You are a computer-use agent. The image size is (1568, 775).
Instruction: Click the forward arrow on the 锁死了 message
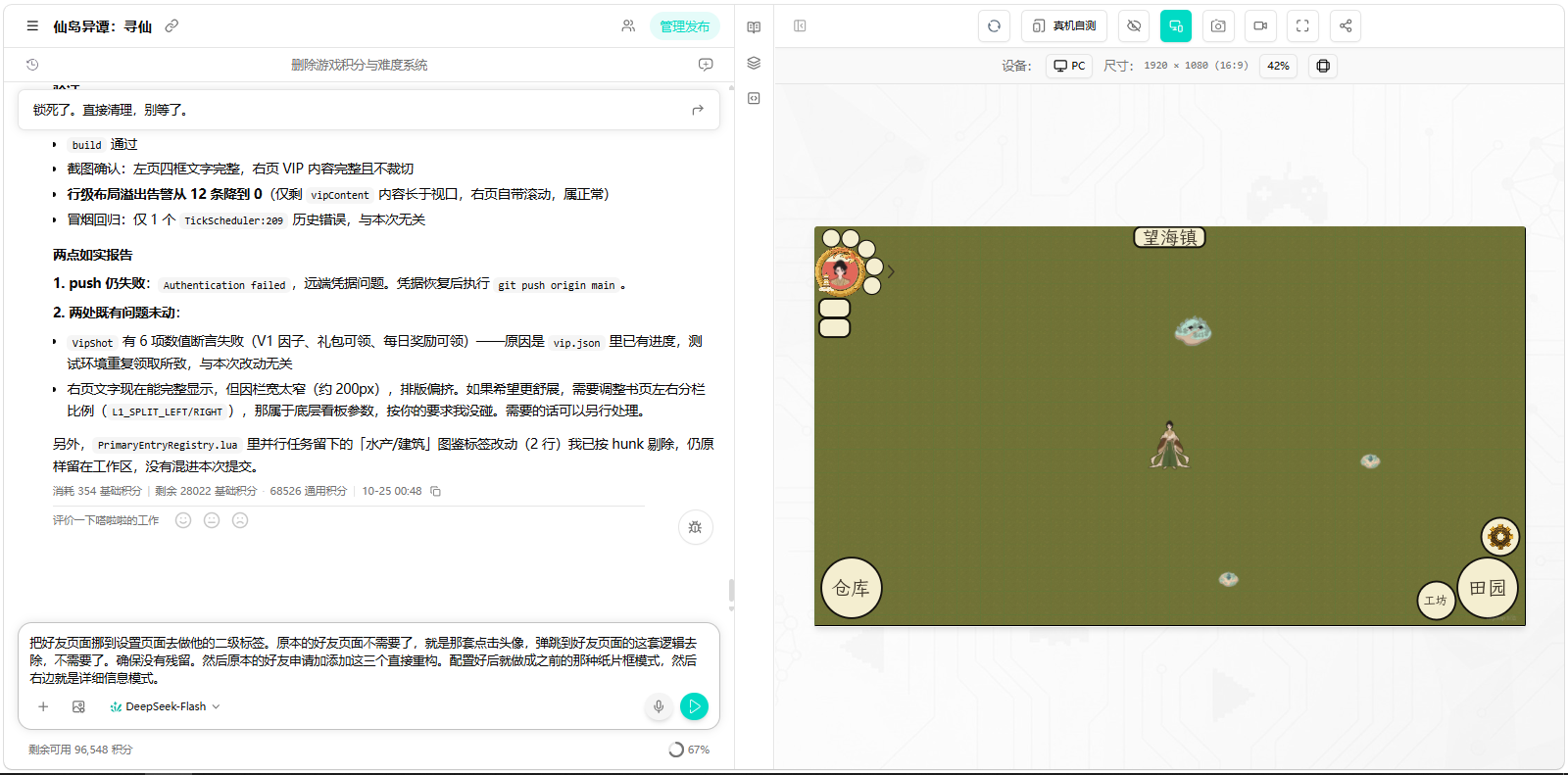(698, 110)
